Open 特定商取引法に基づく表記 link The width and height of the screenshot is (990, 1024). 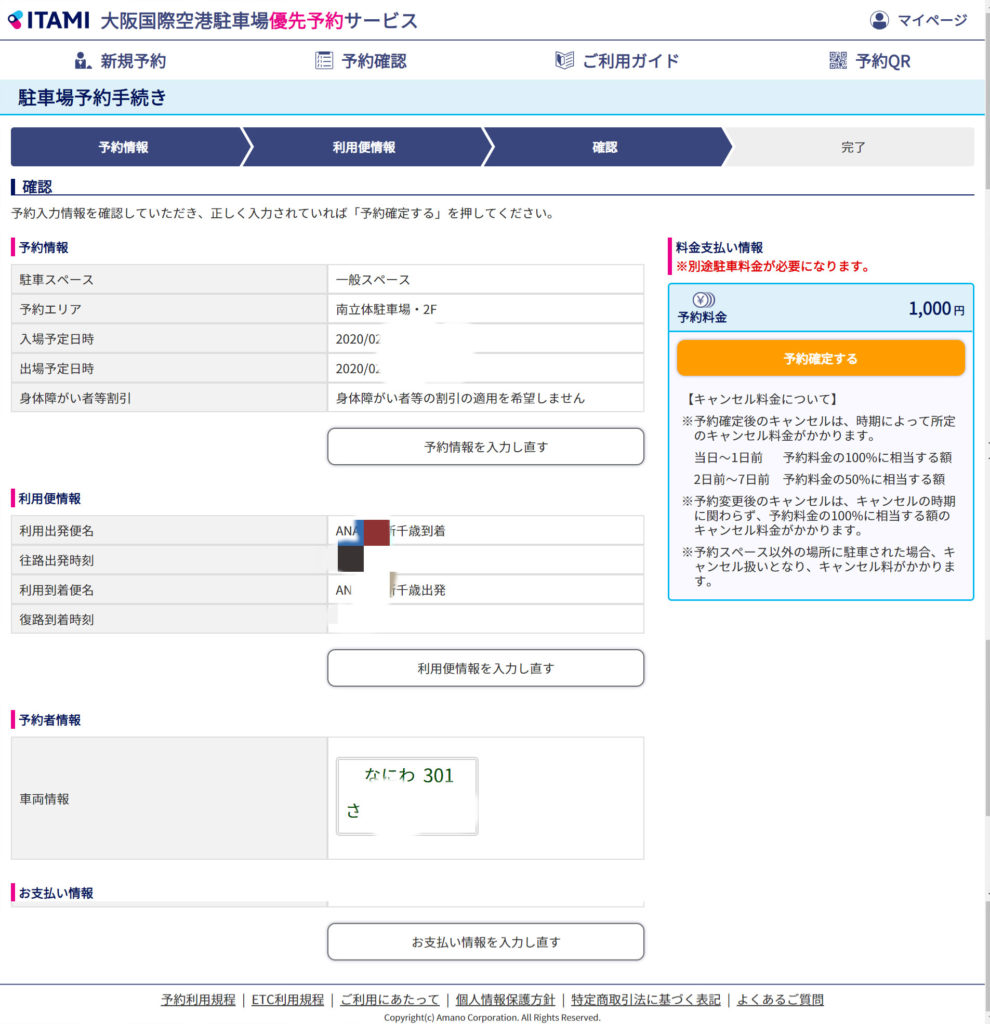[646, 1000]
